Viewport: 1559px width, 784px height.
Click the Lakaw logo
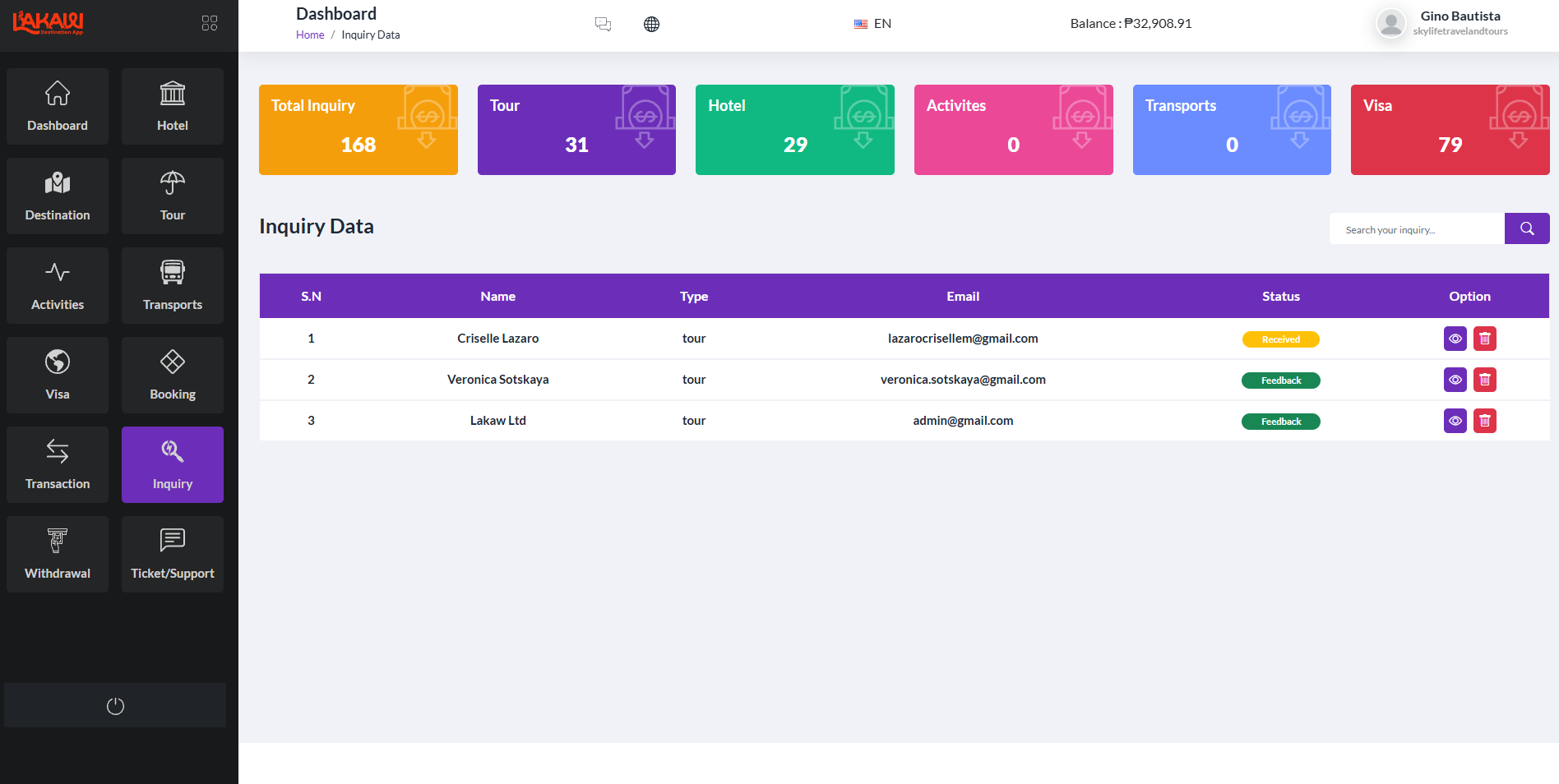[48, 23]
